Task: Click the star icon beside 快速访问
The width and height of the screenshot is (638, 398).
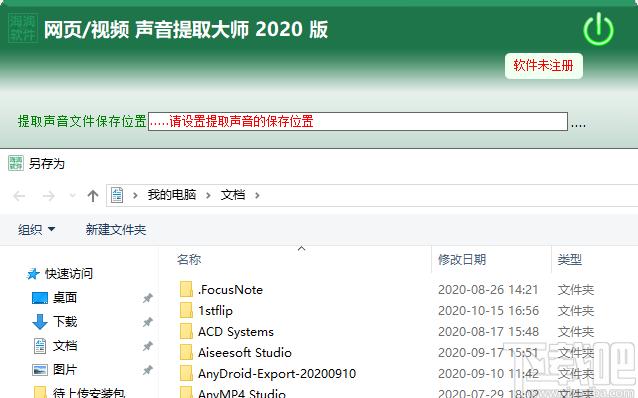Action: 33,274
